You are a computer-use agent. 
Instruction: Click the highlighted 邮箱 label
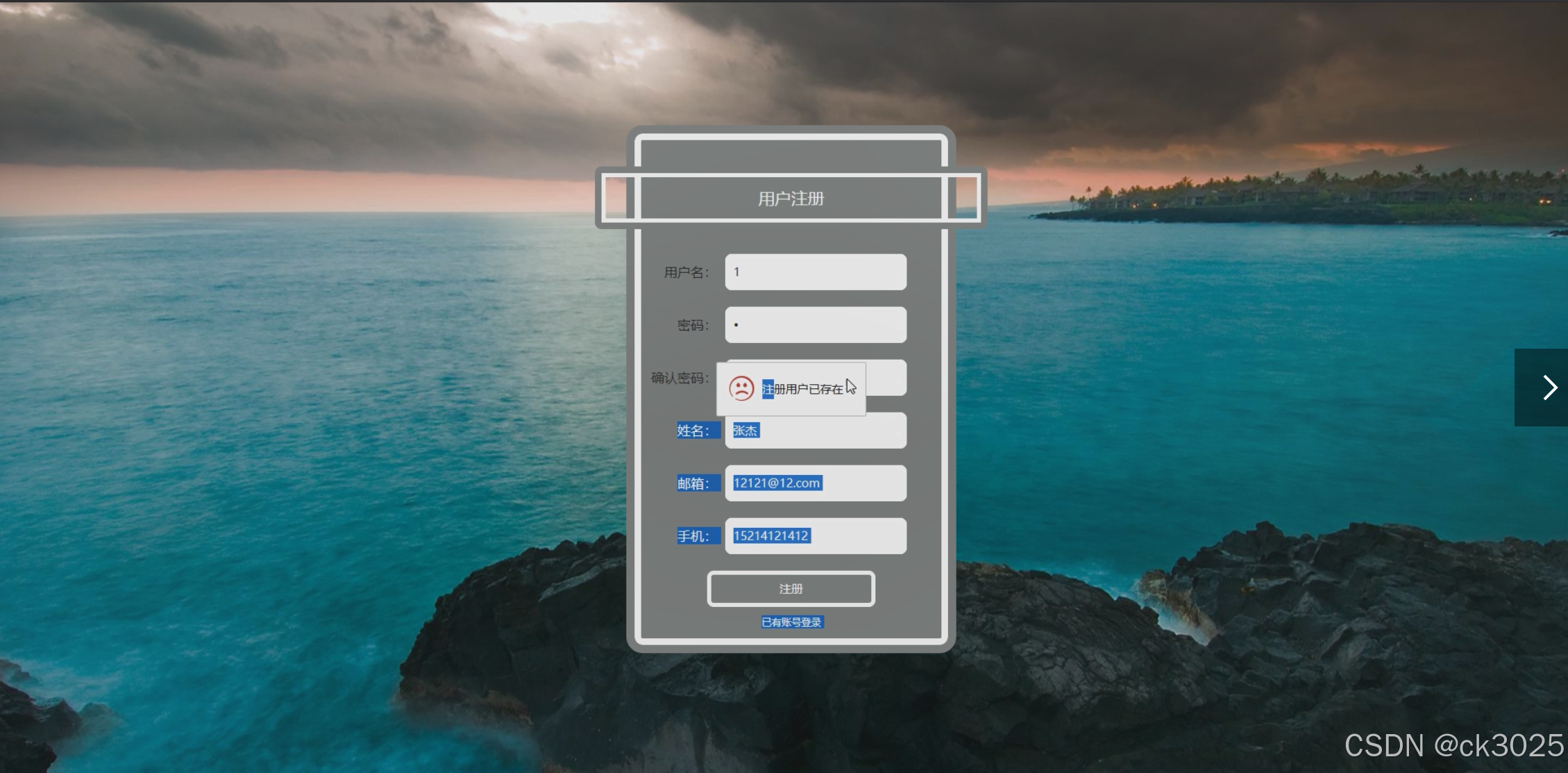[x=693, y=483]
